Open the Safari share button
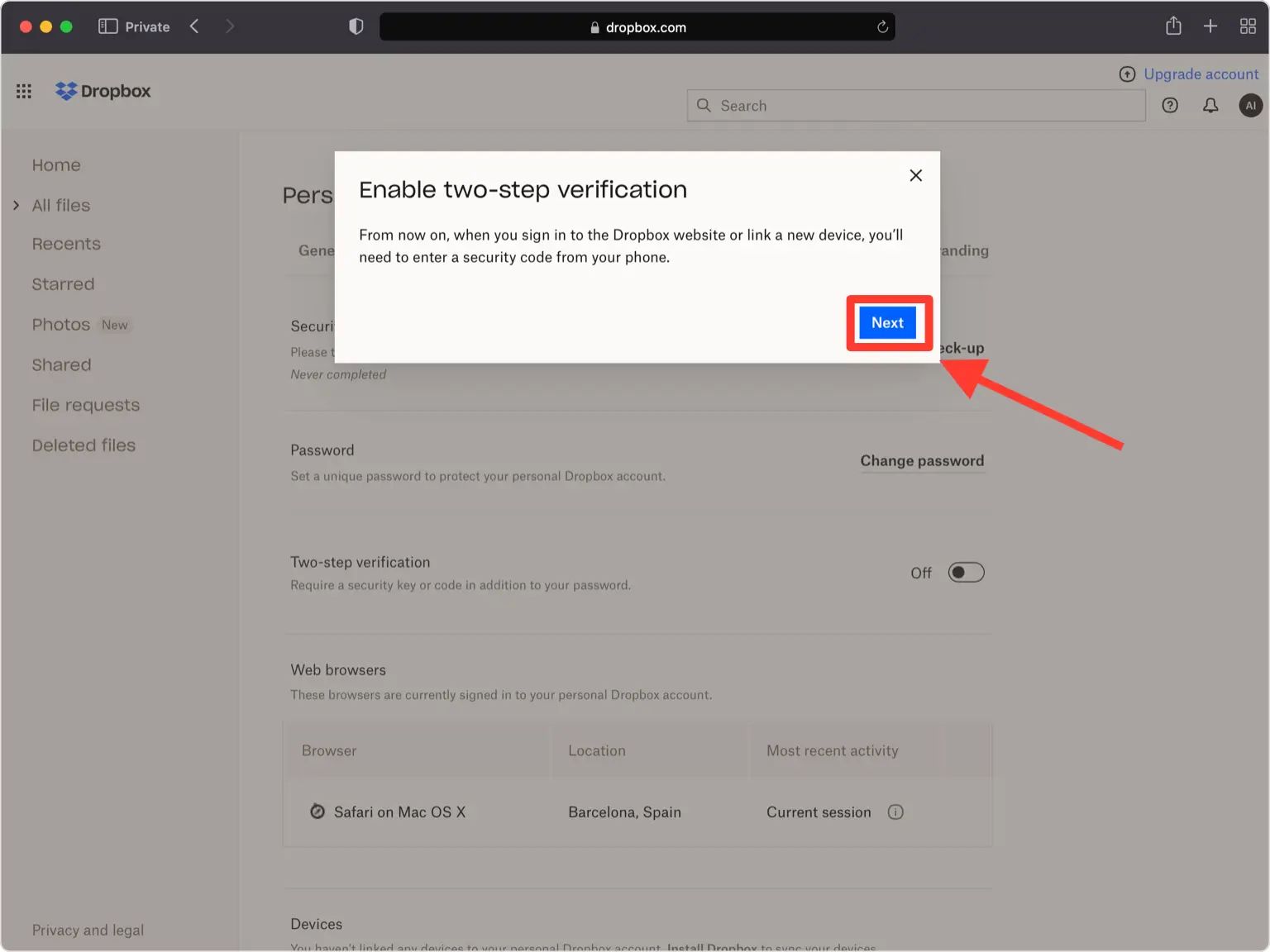 1173,26
